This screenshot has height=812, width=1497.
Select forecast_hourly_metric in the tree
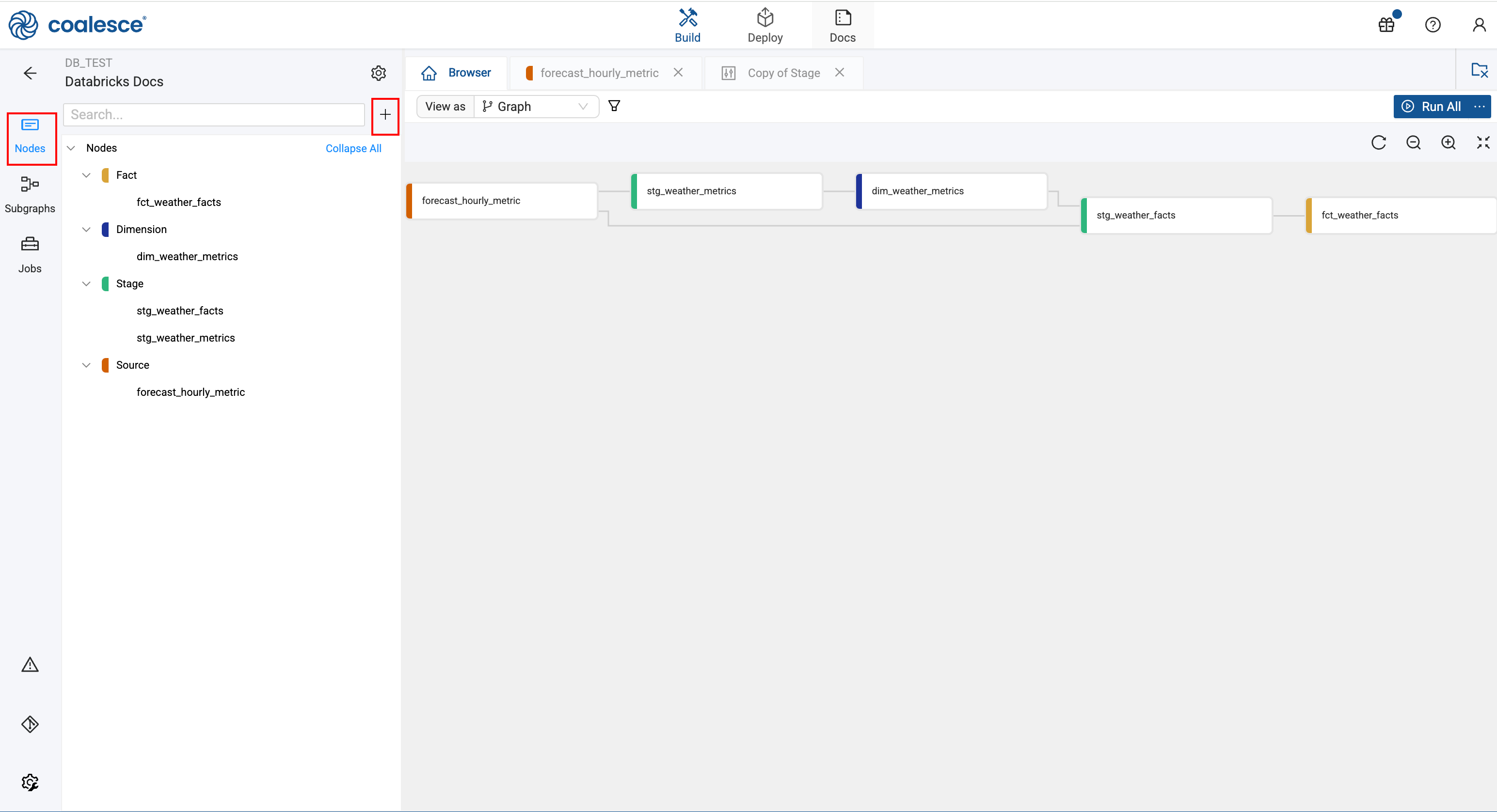[x=191, y=392]
